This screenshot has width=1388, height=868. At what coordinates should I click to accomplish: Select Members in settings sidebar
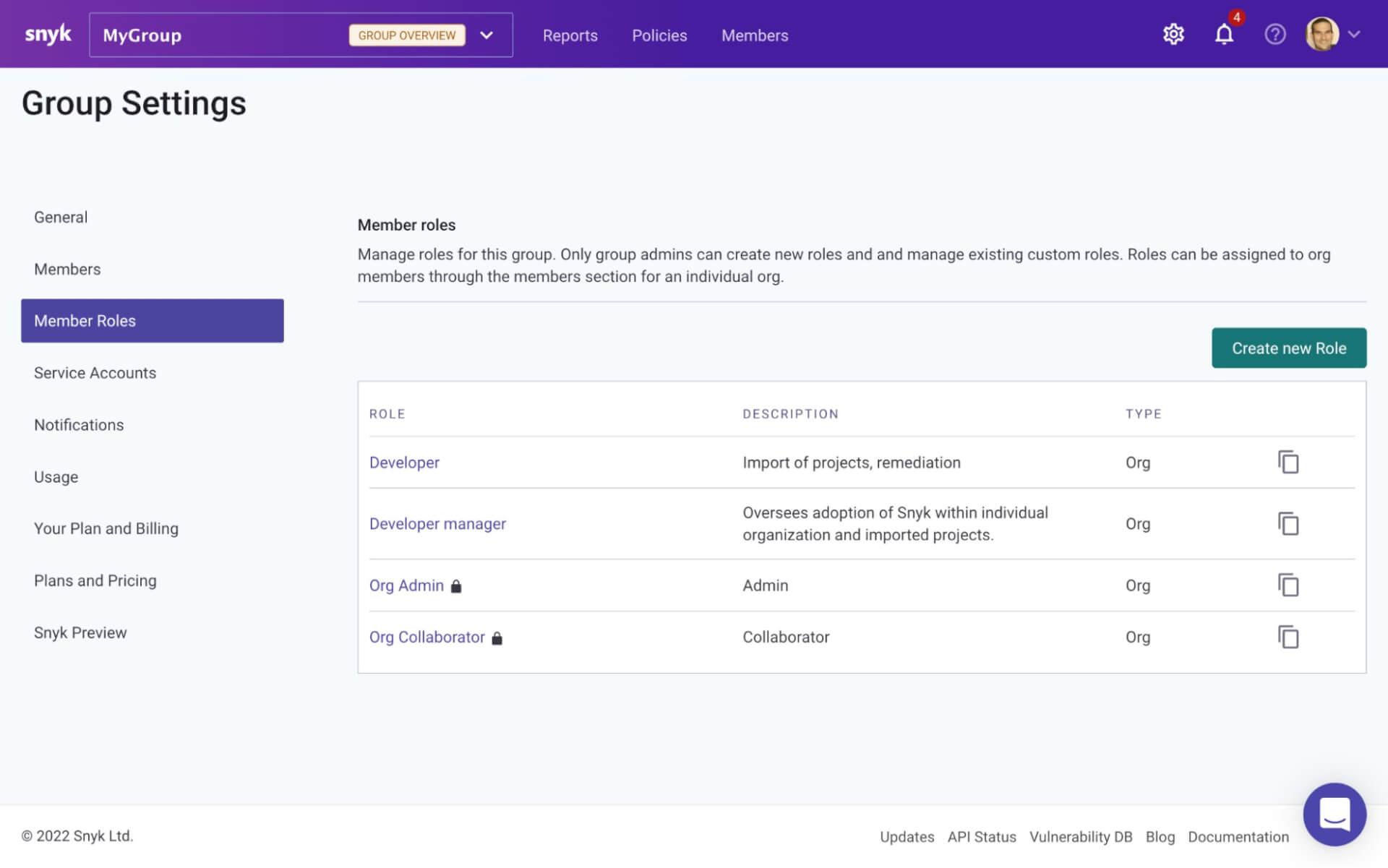(153, 269)
